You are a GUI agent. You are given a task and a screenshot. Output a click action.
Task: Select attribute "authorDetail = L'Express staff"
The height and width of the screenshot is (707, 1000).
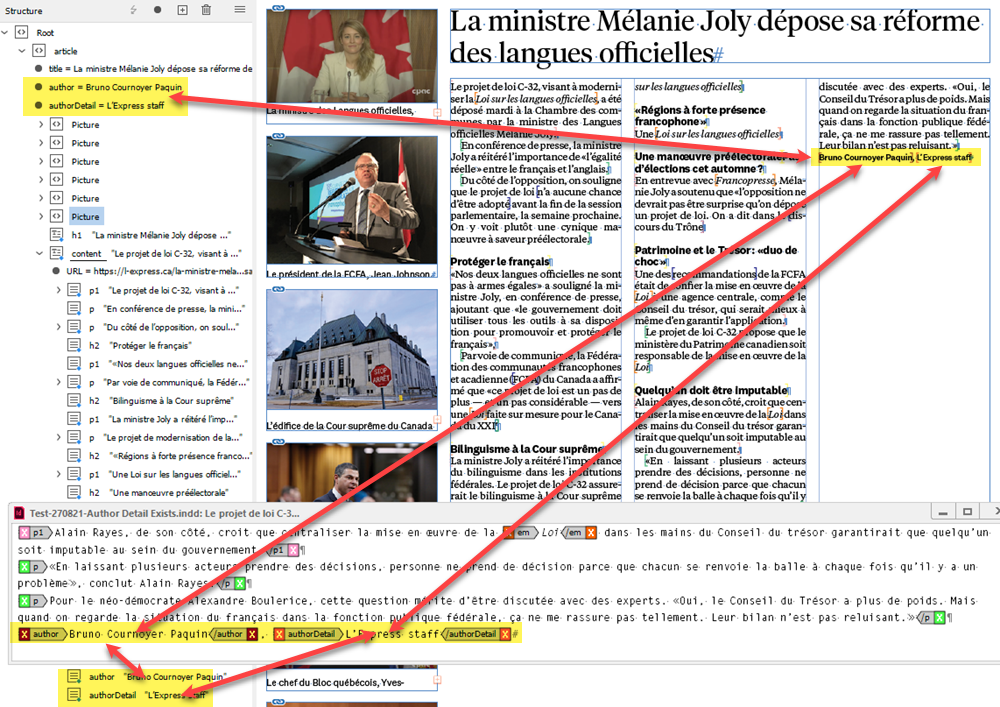click(107, 106)
